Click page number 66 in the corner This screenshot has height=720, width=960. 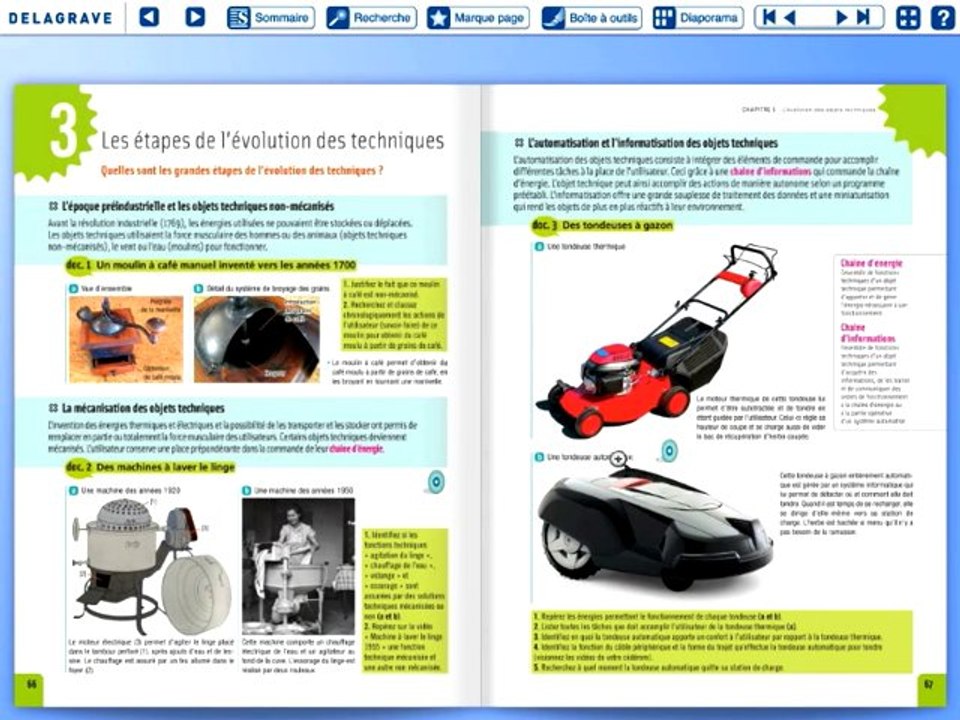pyautogui.click(x=31, y=684)
